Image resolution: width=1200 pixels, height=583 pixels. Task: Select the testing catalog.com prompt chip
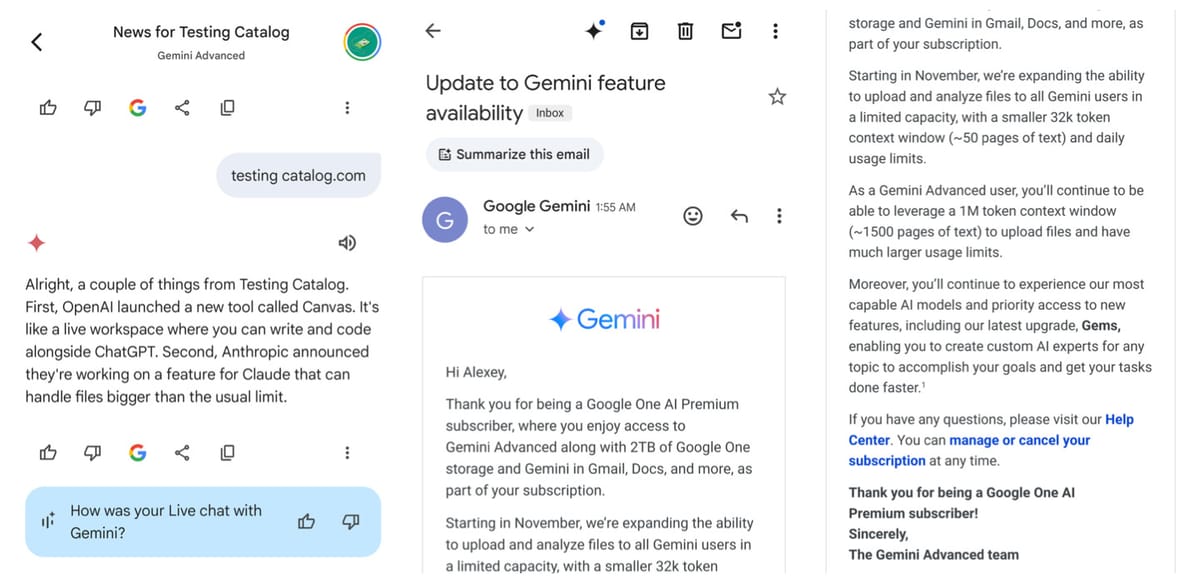click(x=298, y=174)
